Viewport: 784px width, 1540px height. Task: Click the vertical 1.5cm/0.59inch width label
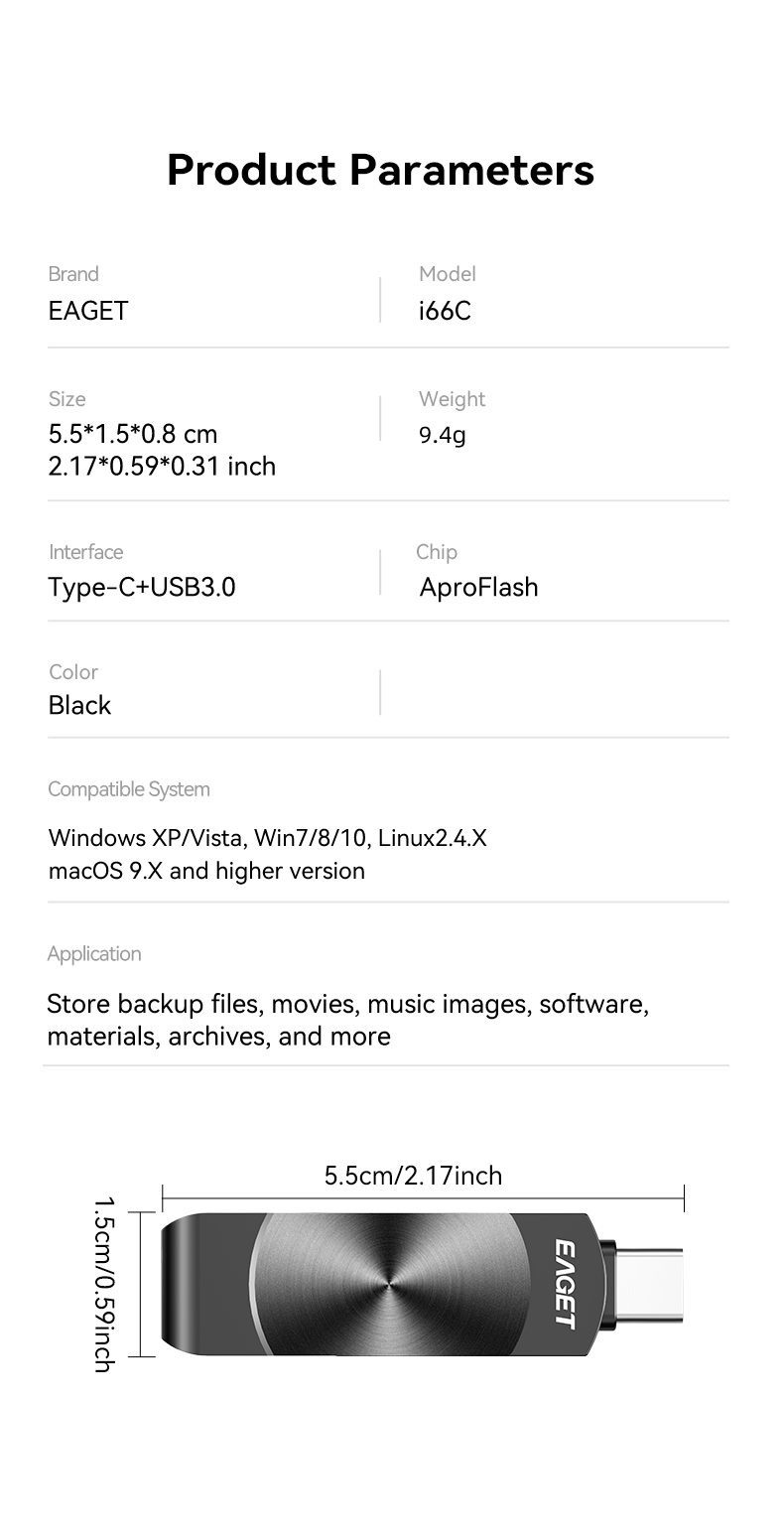click(104, 1284)
